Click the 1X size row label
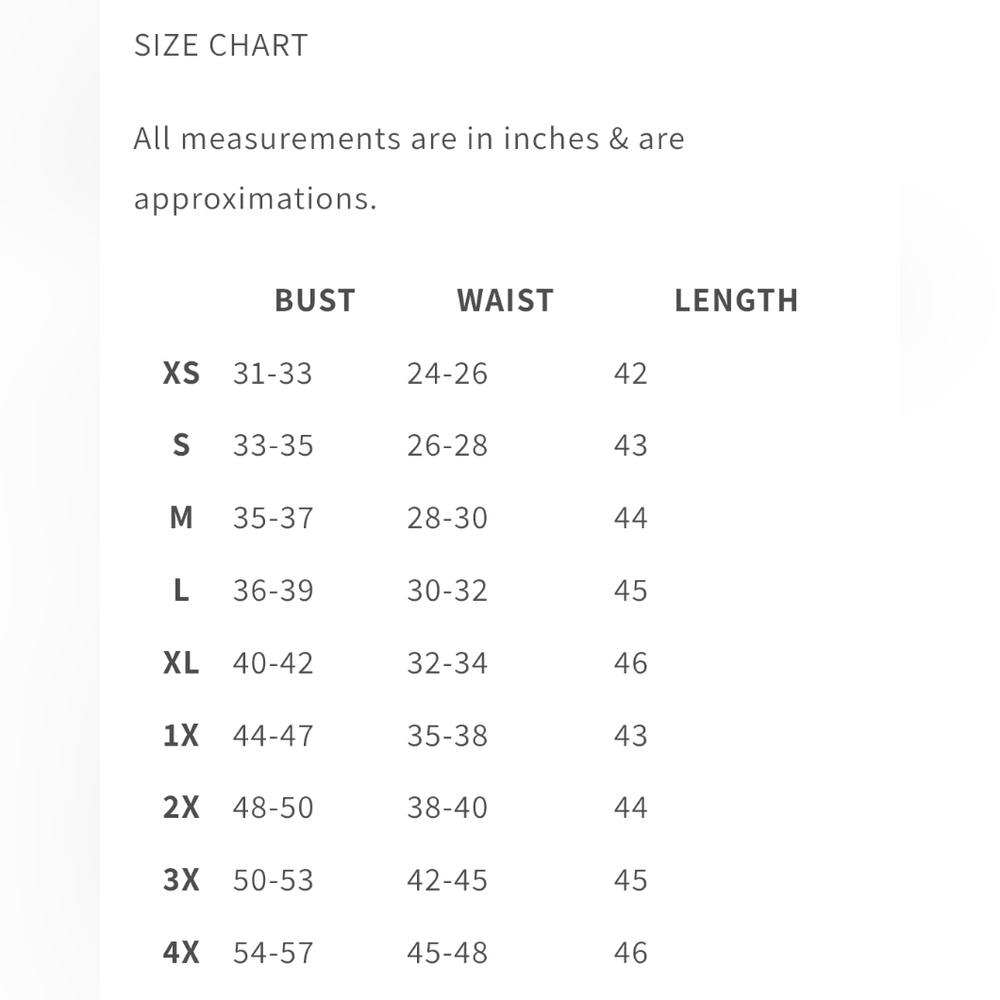This screenshot has width=1000, height=1000. click(181, 735)
